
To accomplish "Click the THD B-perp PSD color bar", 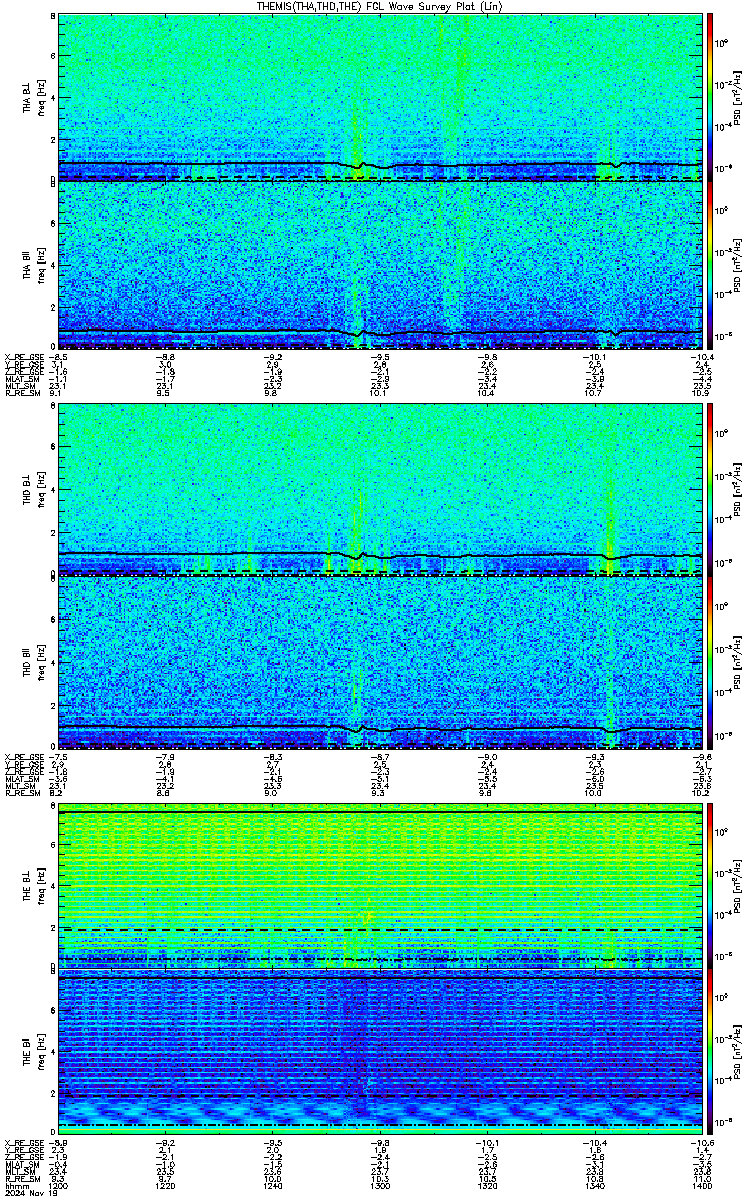I will click(x=711, y=490).
